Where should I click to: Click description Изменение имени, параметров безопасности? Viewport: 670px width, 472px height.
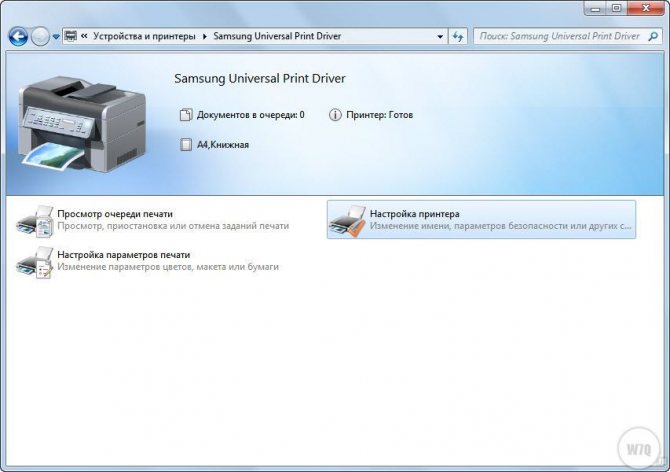click(x=500, y=226)
